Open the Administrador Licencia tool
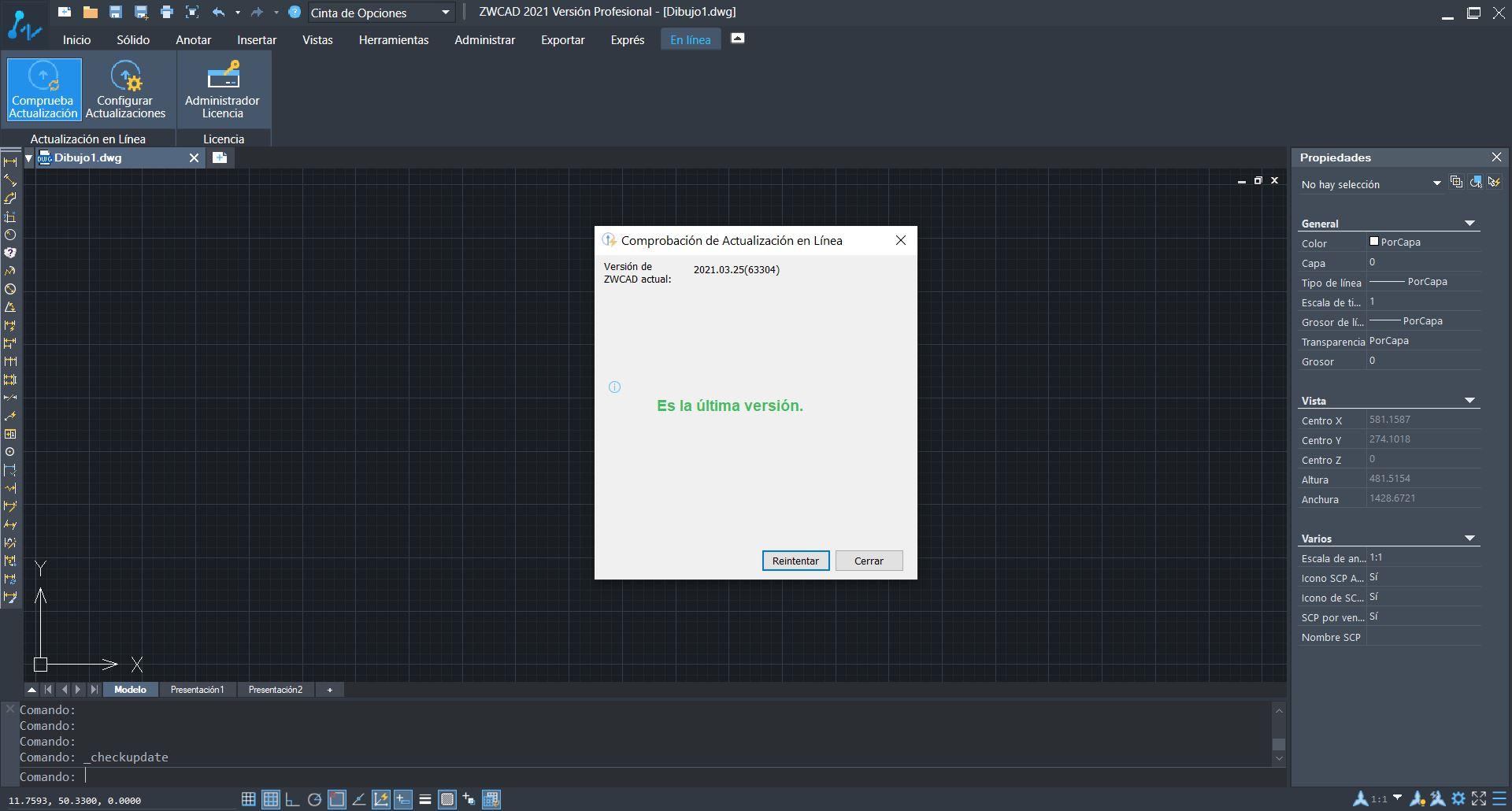Image resolution: width=1512 pixels, height=811 pixels. tap(222, 89)
